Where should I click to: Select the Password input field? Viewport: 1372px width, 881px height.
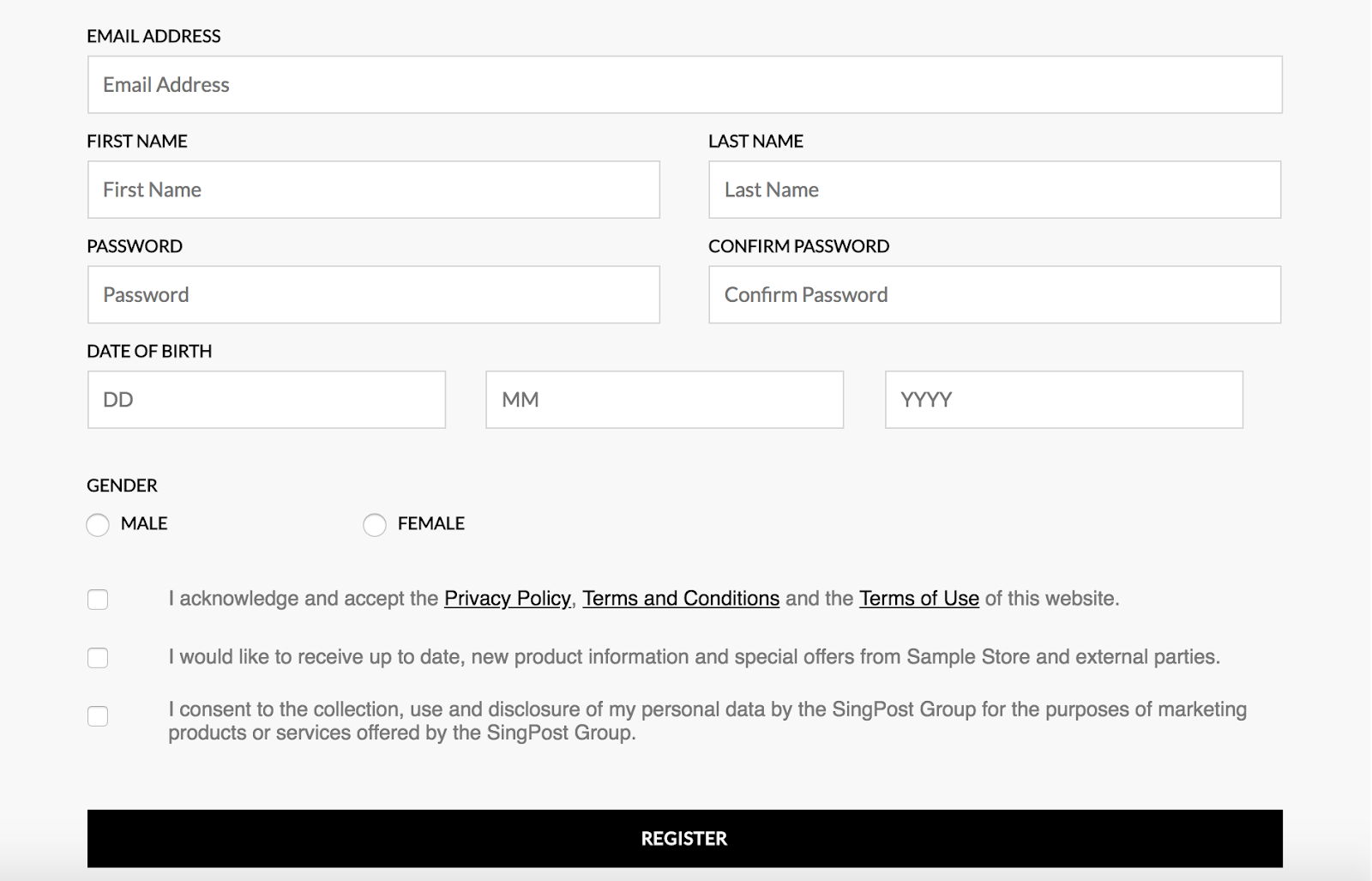pyautogui.click(x=373, y=294)
